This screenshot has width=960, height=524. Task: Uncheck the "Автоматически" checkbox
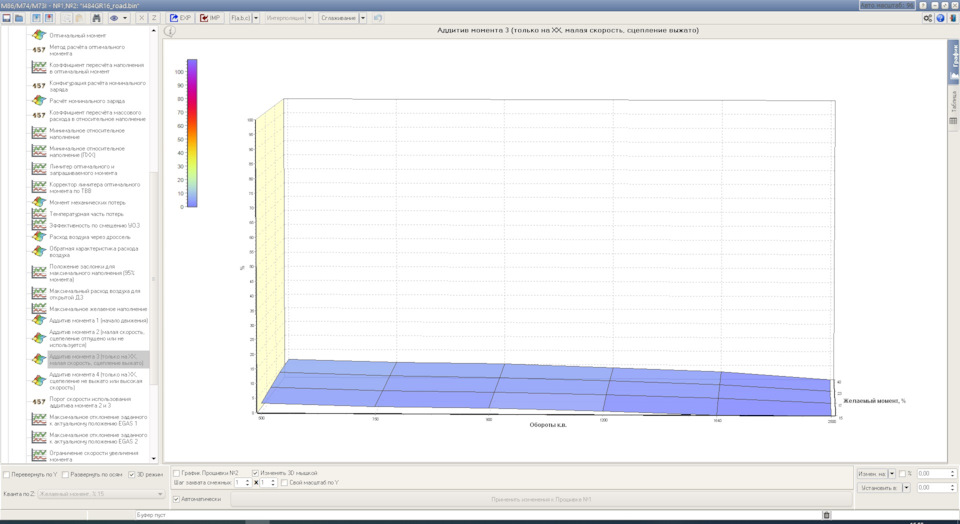tap(177, 498)
